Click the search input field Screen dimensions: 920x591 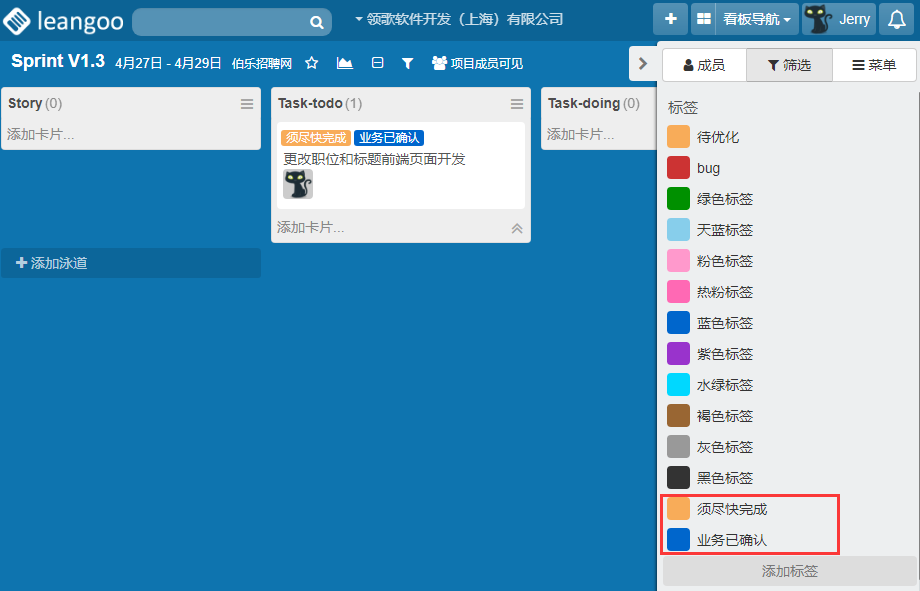coord(218,22)
